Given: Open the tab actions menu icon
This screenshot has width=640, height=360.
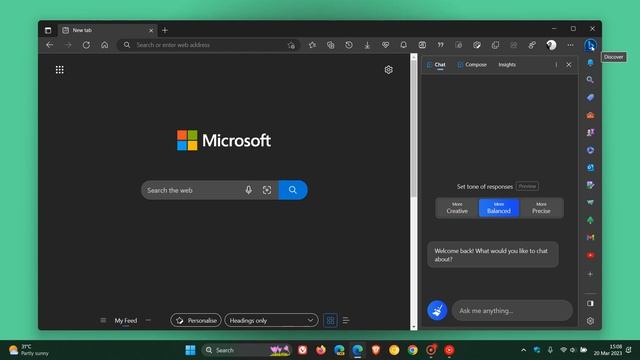Looking at the screenshot, I should [x=48, y=30].
